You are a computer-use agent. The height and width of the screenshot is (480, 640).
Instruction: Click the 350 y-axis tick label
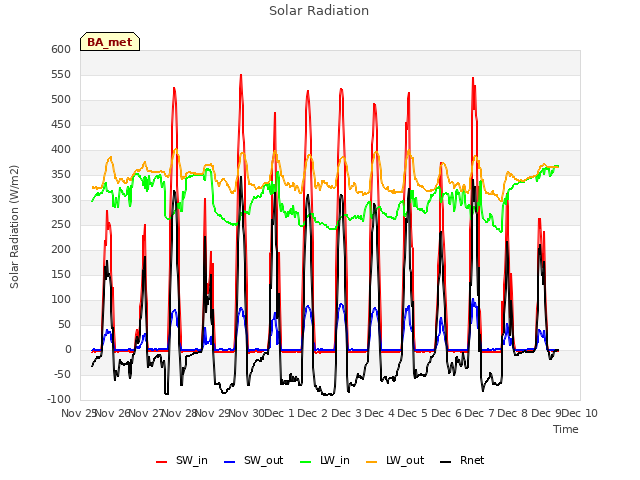pos(61,175)
